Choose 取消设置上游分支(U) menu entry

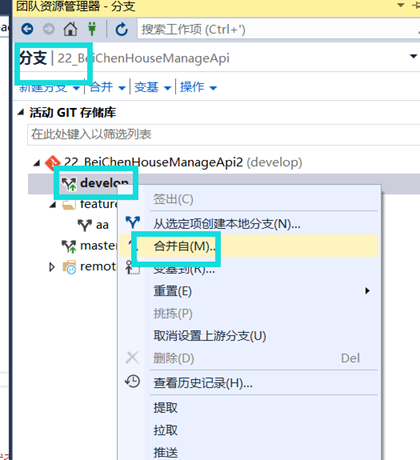249,336
